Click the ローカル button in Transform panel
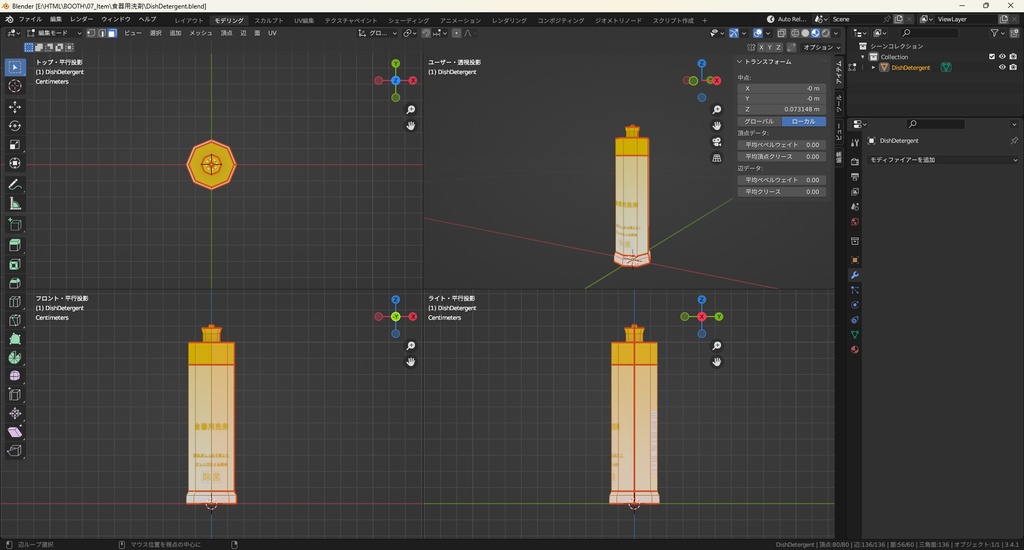 click(803, 121)
